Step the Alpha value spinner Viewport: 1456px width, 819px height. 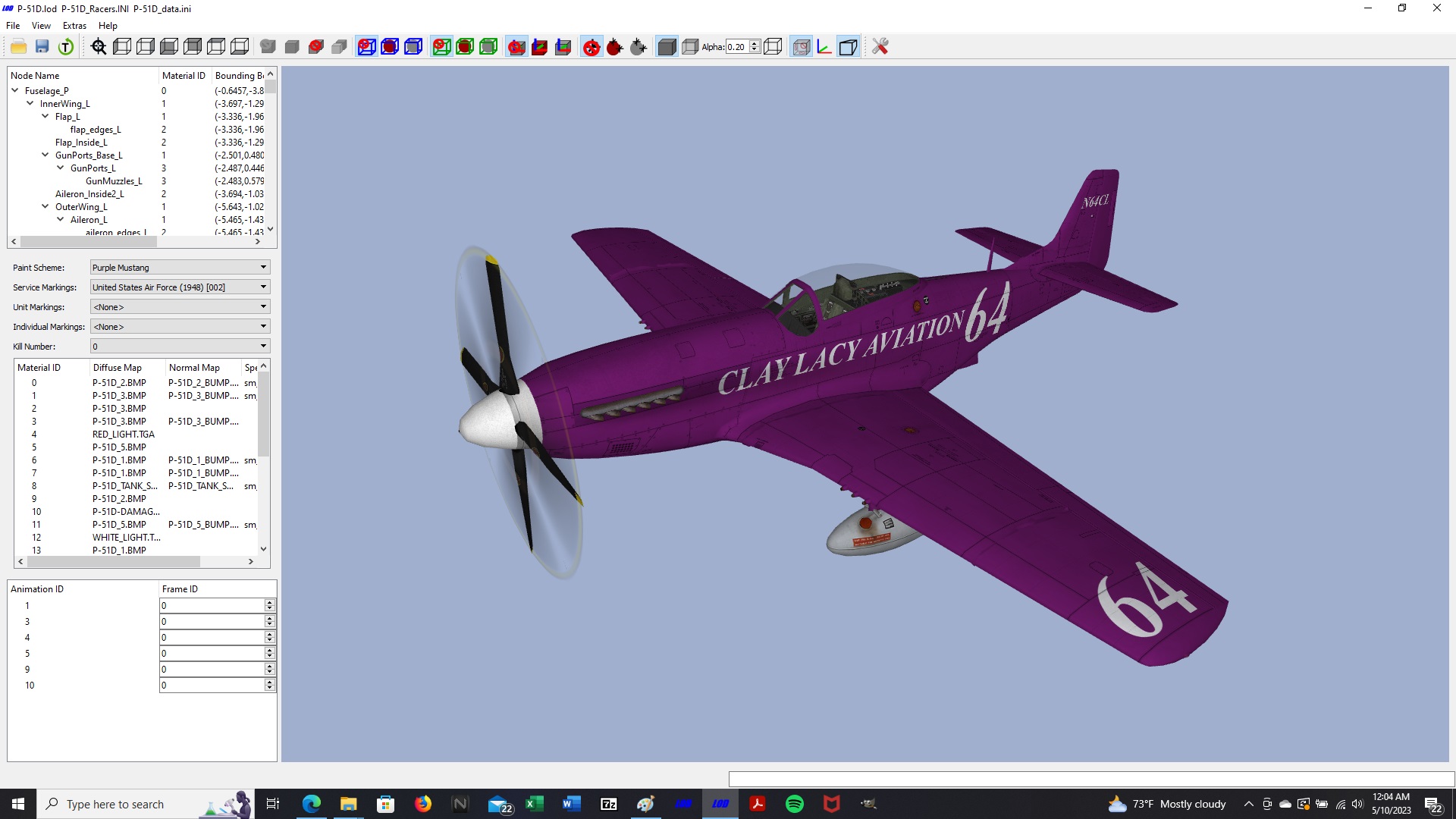click(x=755, y=47)
